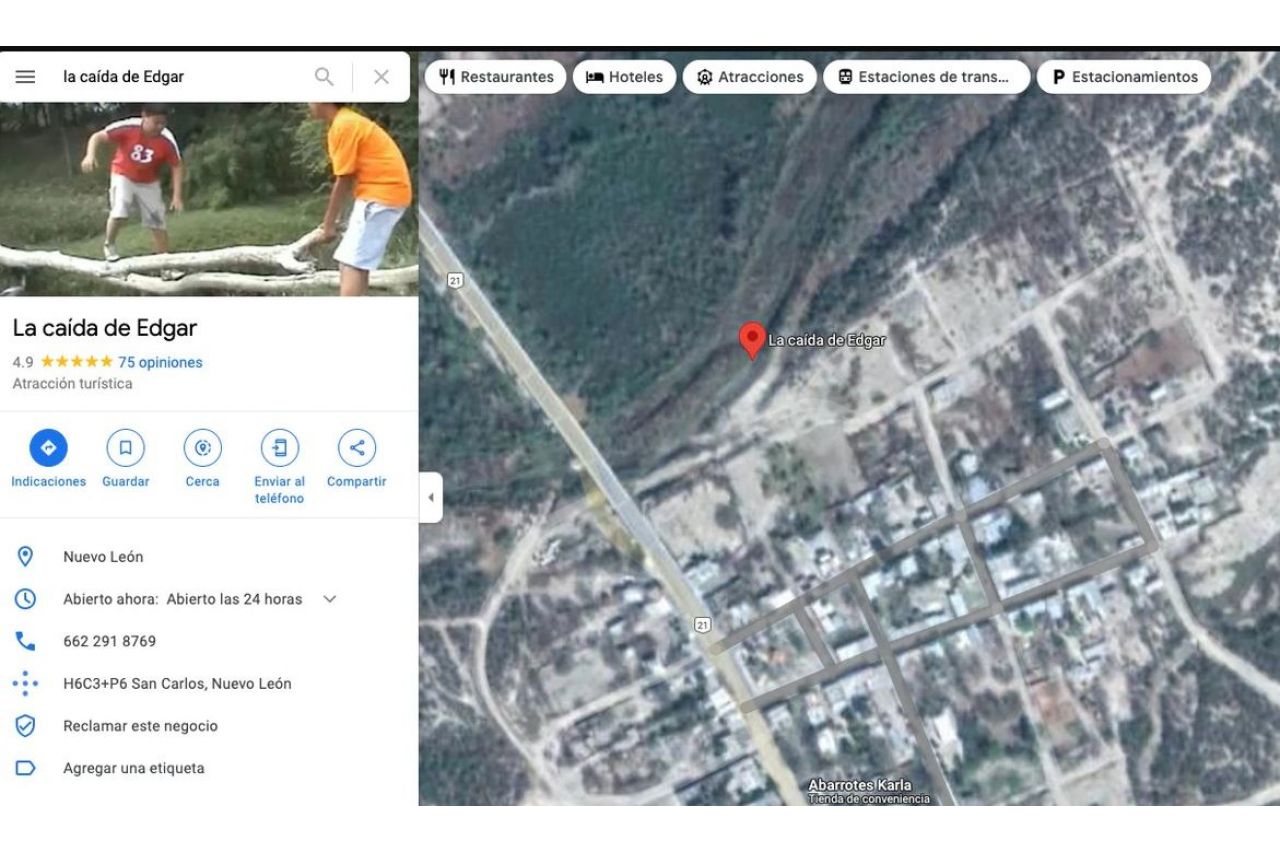
Task: Click the Indicaciones directions icon
Action: click(x=48, y=447)
